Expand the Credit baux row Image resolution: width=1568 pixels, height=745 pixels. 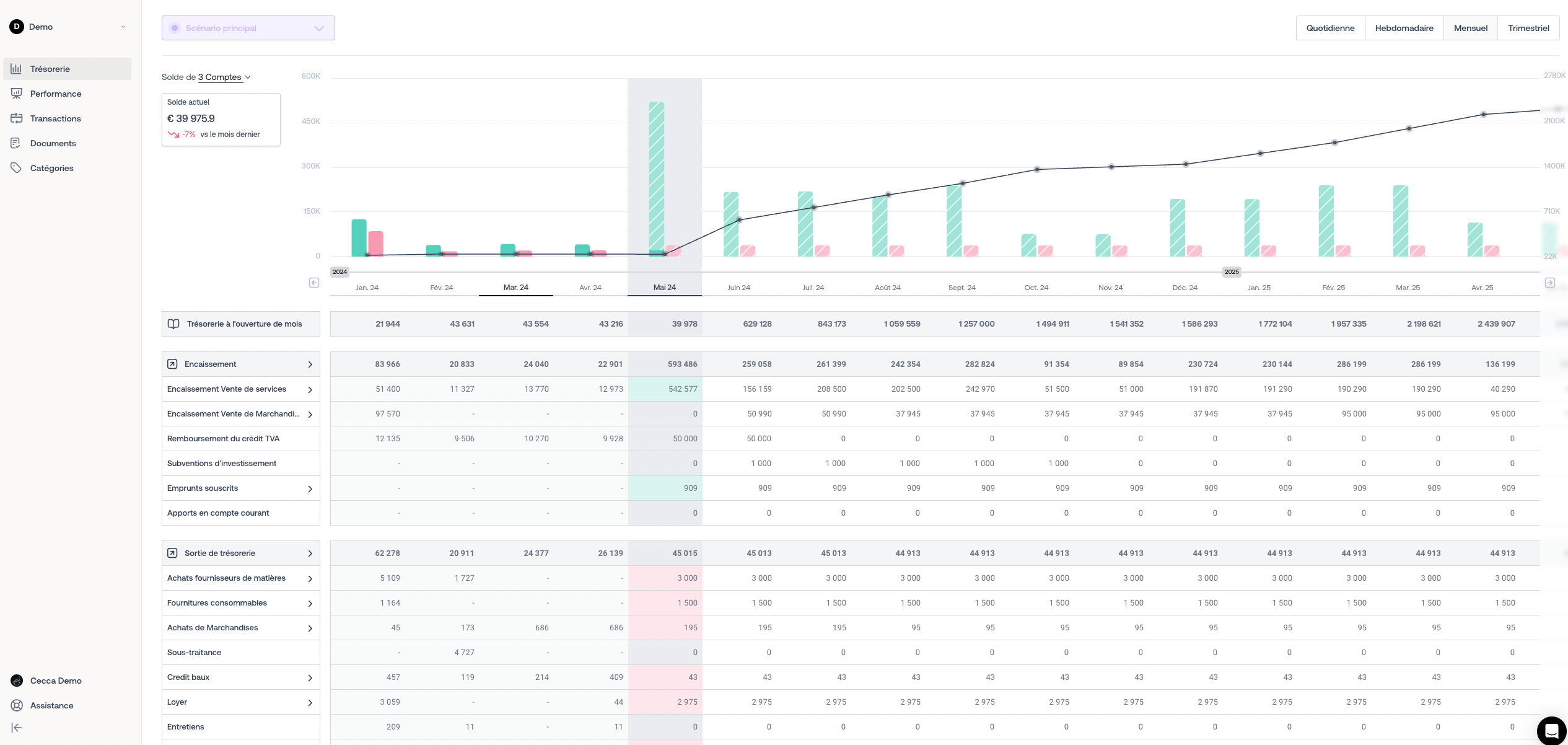310,678
